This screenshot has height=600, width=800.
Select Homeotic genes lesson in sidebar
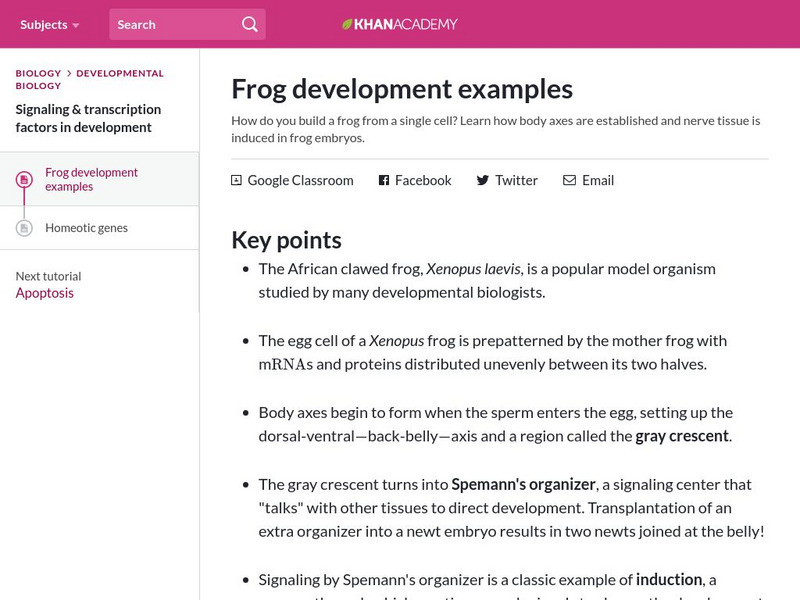tap(86, 228)
